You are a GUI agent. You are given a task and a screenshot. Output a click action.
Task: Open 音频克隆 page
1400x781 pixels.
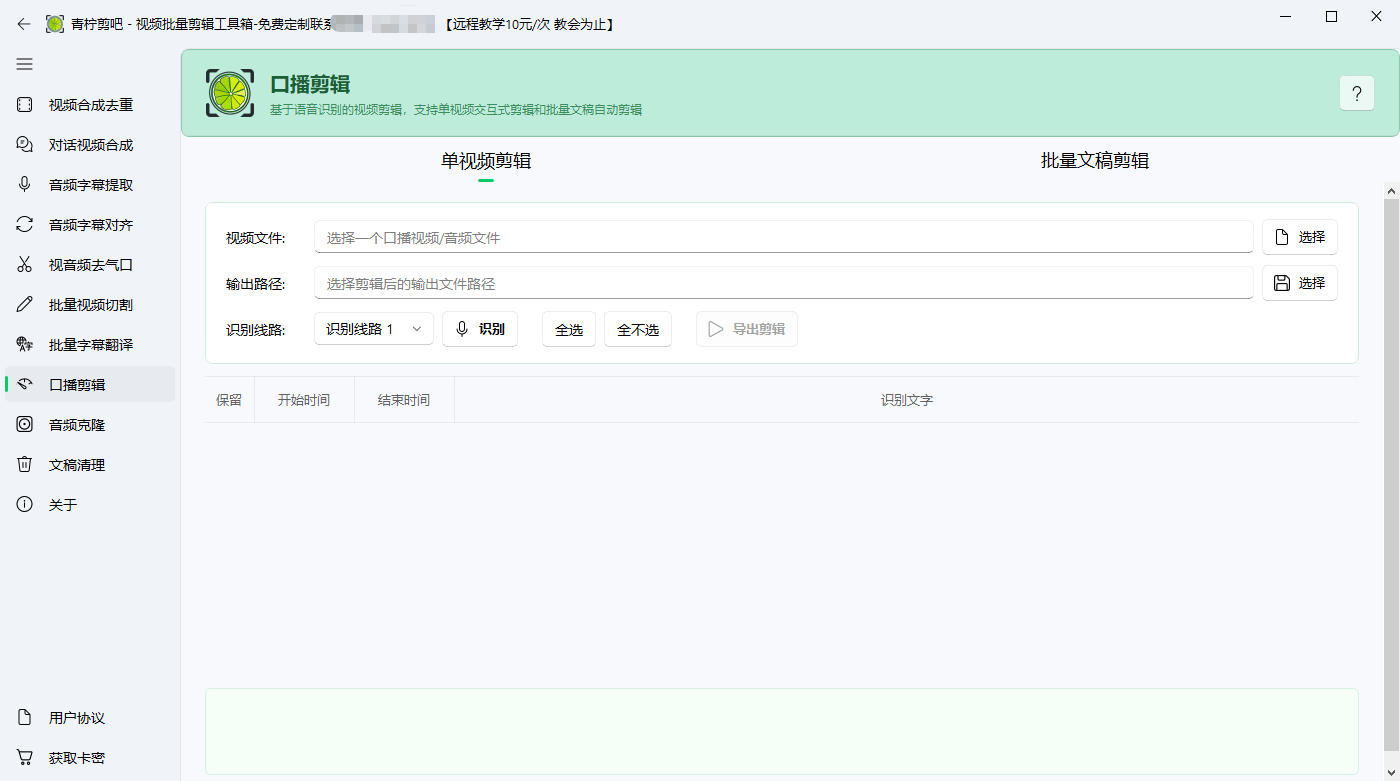point(90,425)
